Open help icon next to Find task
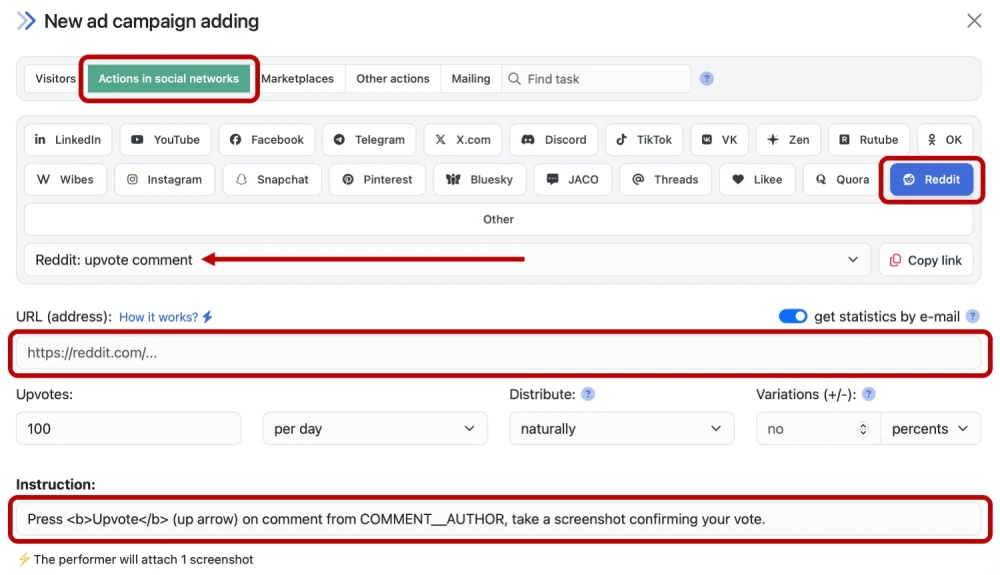The width and height of the screenshot is (1000, 575). pyautogui.click(x=707, y=78)
